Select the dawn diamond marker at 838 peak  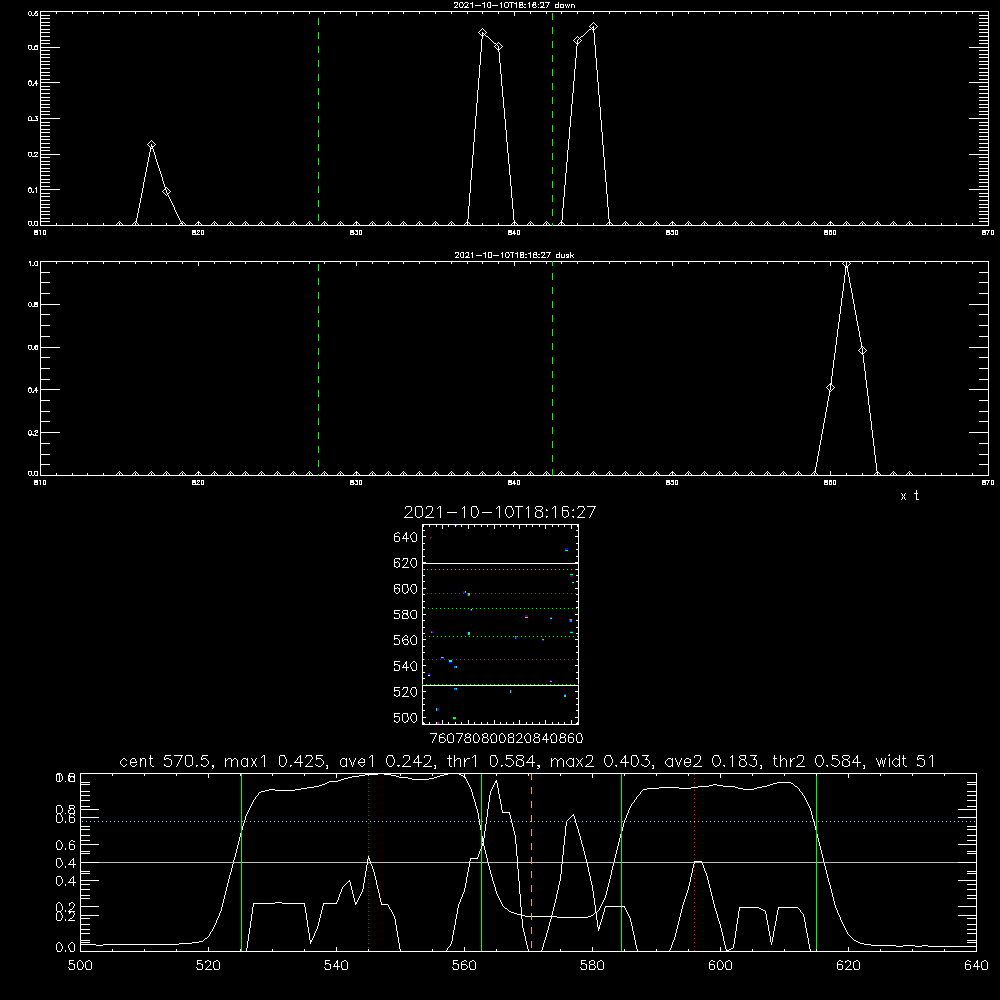[483, 33]
